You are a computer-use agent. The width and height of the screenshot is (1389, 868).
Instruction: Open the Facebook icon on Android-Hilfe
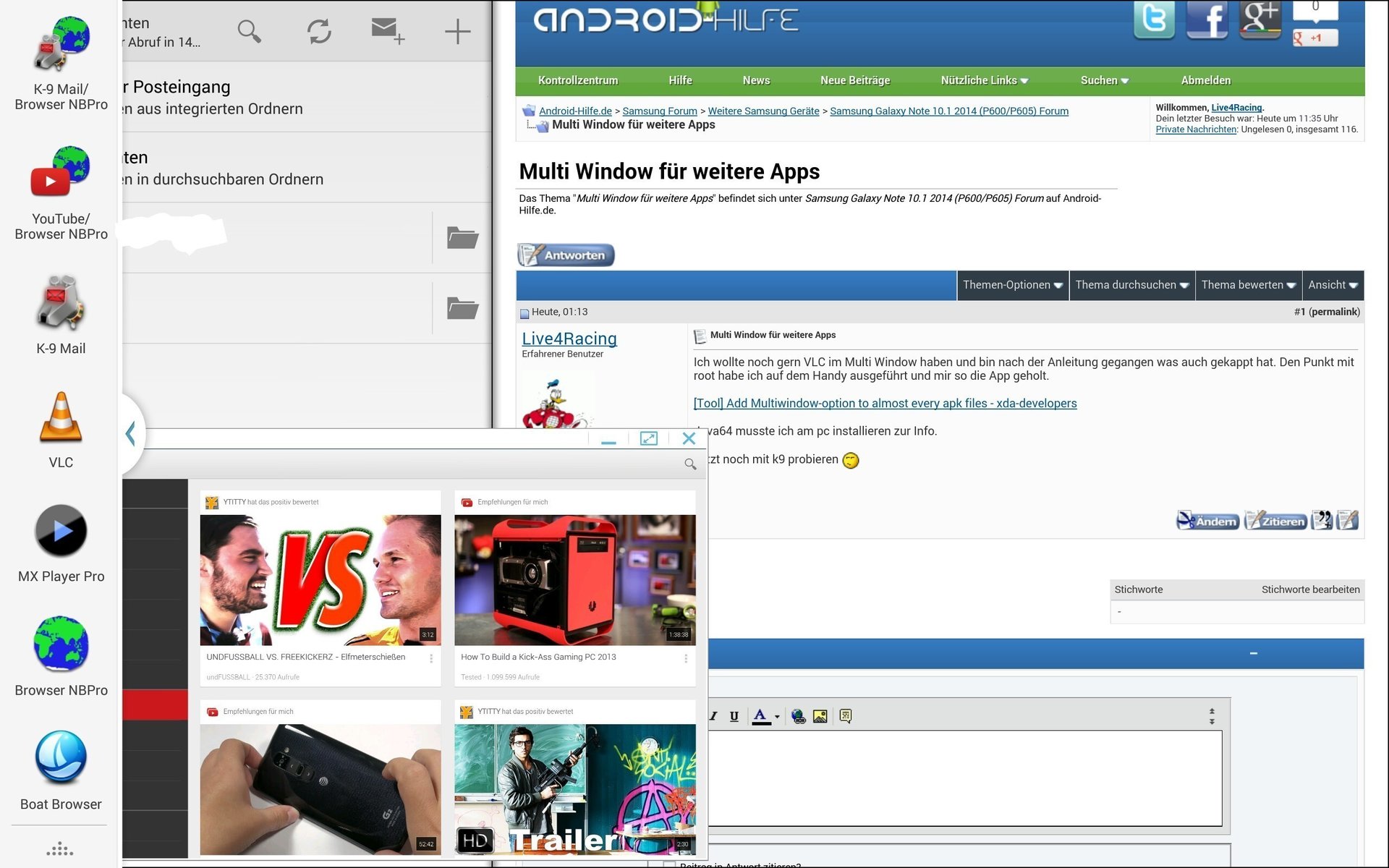1207,20
